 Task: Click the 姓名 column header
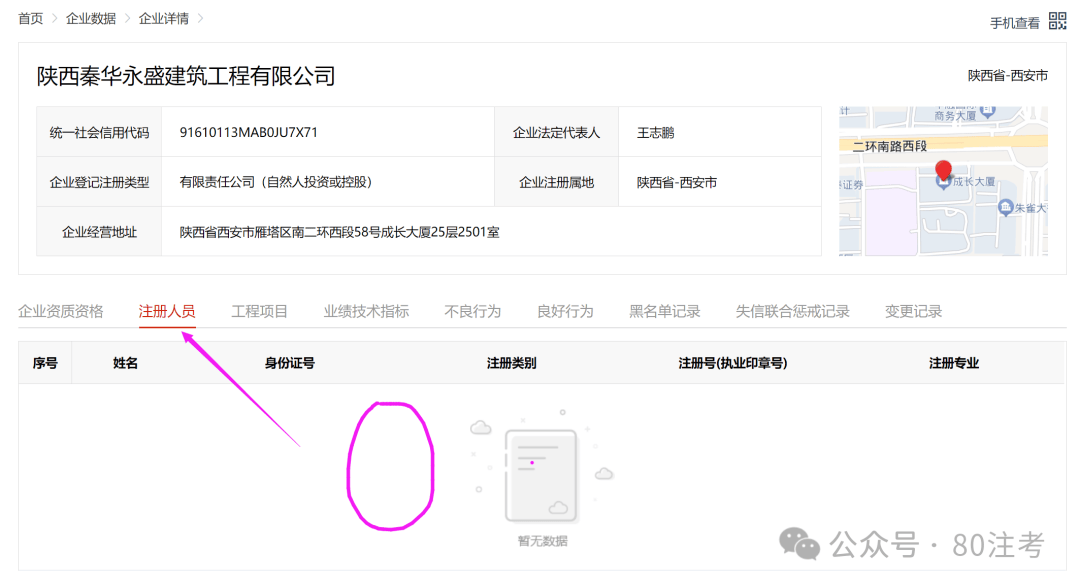(126, 363)
